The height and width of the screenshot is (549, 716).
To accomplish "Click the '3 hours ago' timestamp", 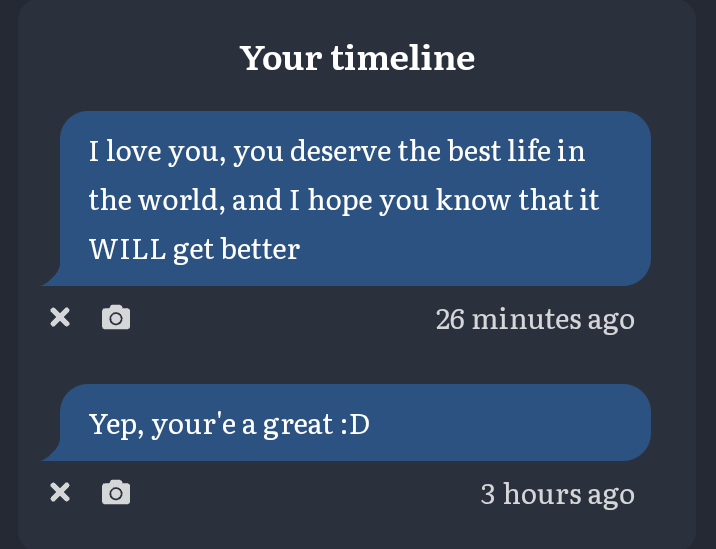I will pos(558,494).
